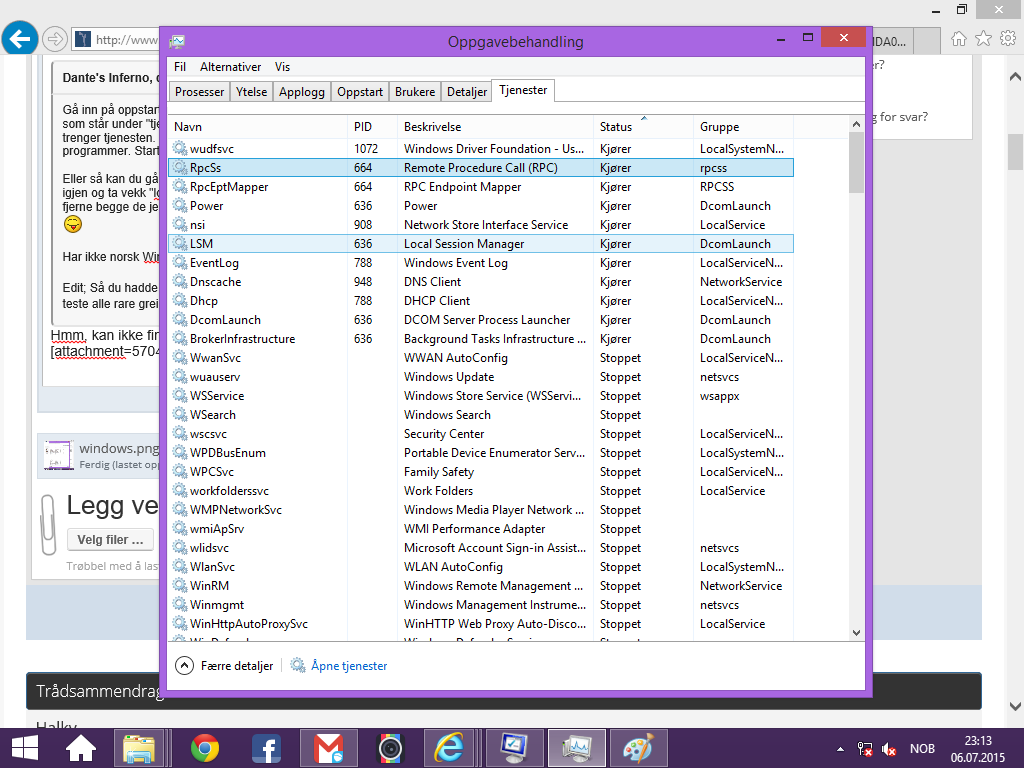This screenshot has width=1024, height=768.
Task: Click the NOB keyboard language indicator
Action: click(x=922, y=749)
